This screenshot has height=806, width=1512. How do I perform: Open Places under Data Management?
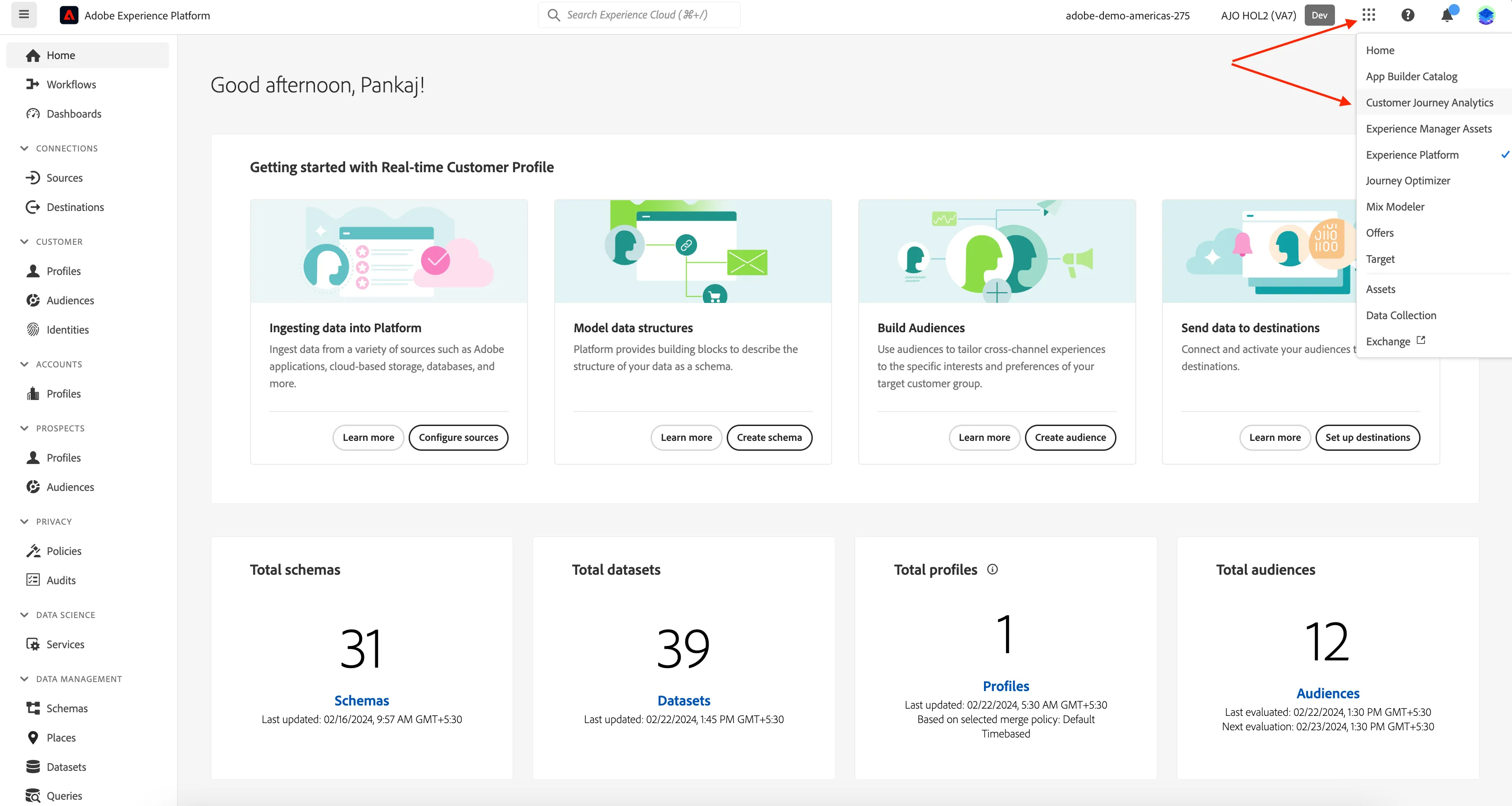61,738
